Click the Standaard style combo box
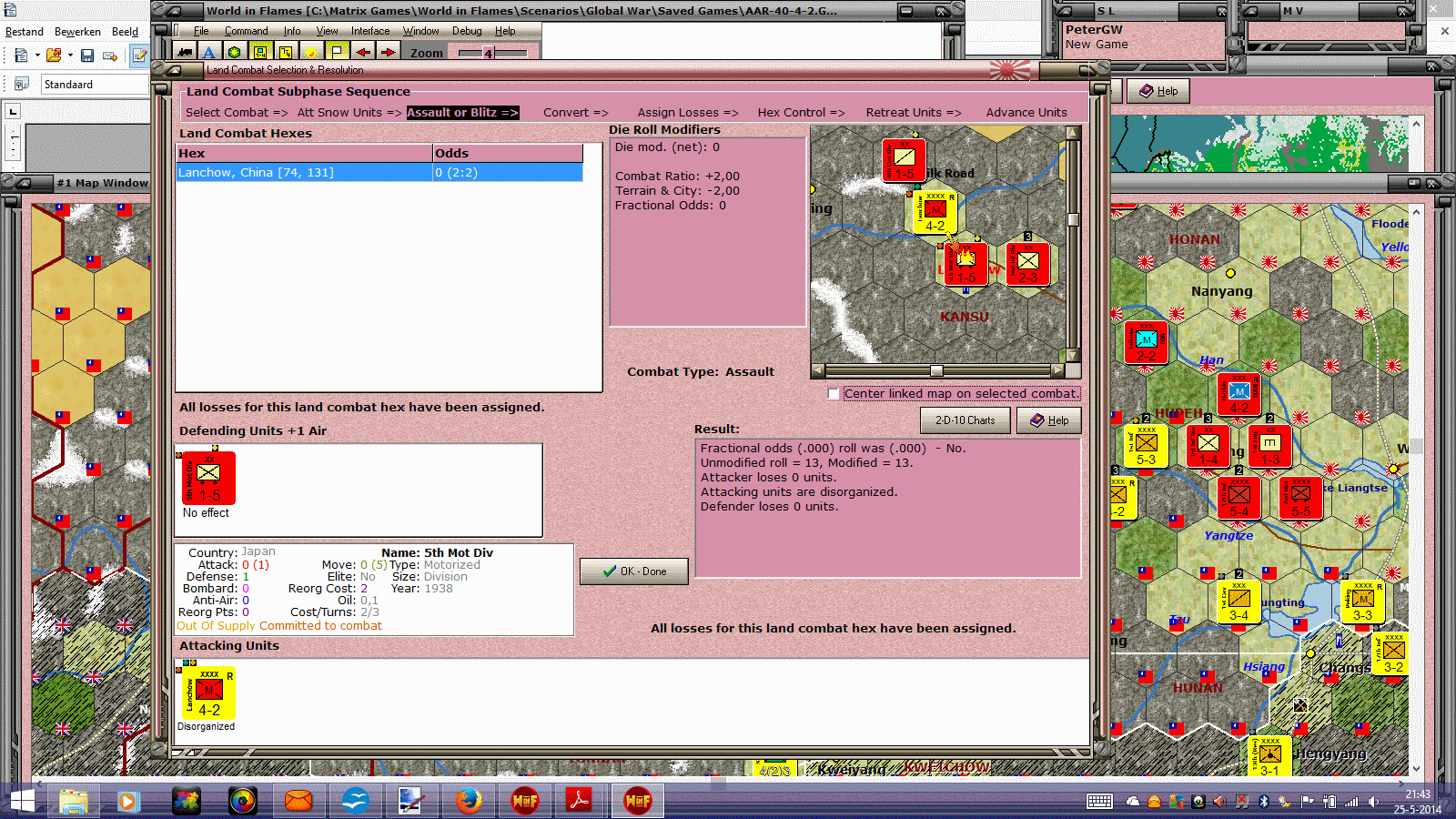Viewport: 1456px width, 819px height. coord(95,85)
